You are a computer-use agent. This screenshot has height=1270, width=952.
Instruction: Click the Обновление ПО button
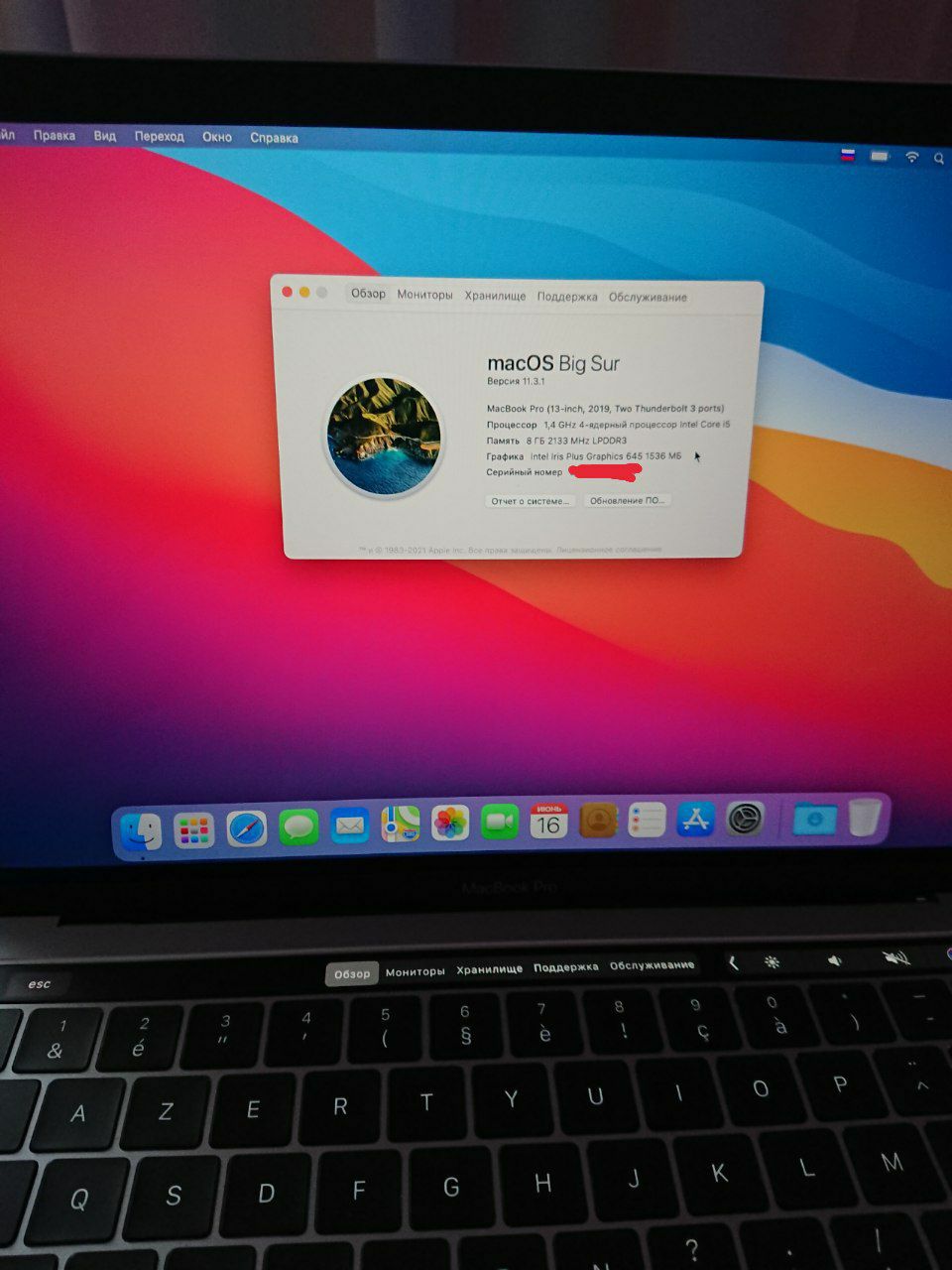(627, 500)
